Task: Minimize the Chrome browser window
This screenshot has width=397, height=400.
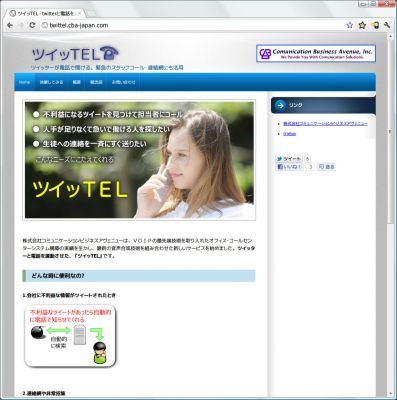Action: pyautogui.click(x=364, y=4)
